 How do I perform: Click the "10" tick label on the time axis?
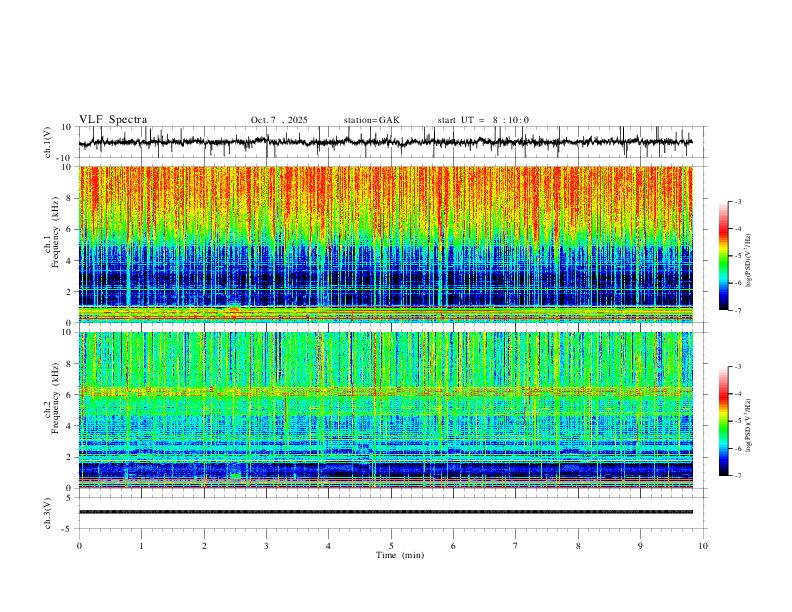tap(703, 546)
